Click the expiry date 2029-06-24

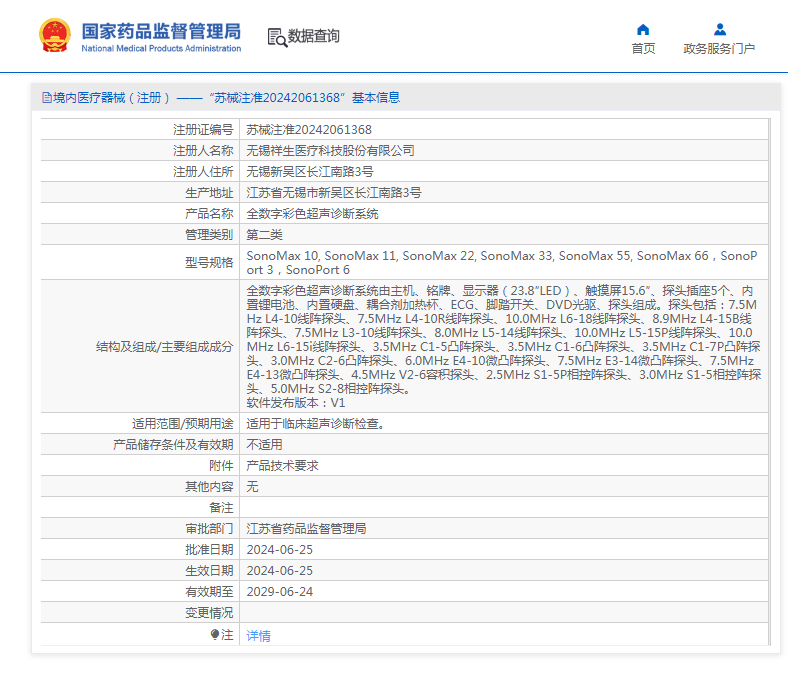pos(280,592)
